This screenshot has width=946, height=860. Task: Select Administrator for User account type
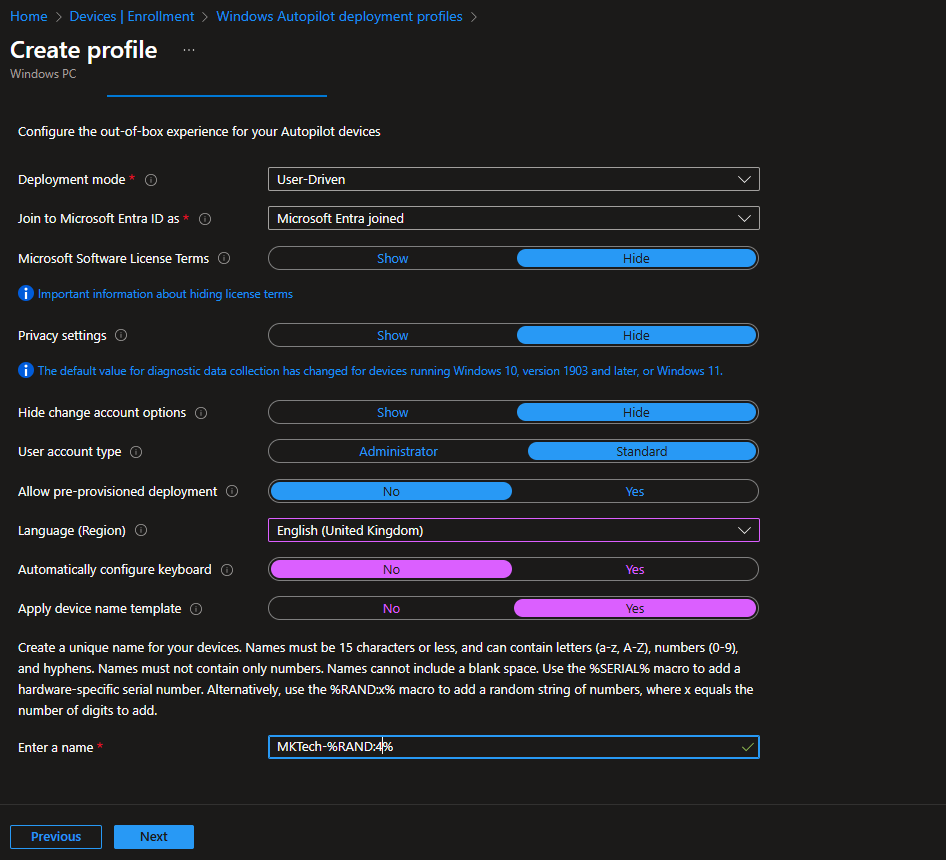398,452
